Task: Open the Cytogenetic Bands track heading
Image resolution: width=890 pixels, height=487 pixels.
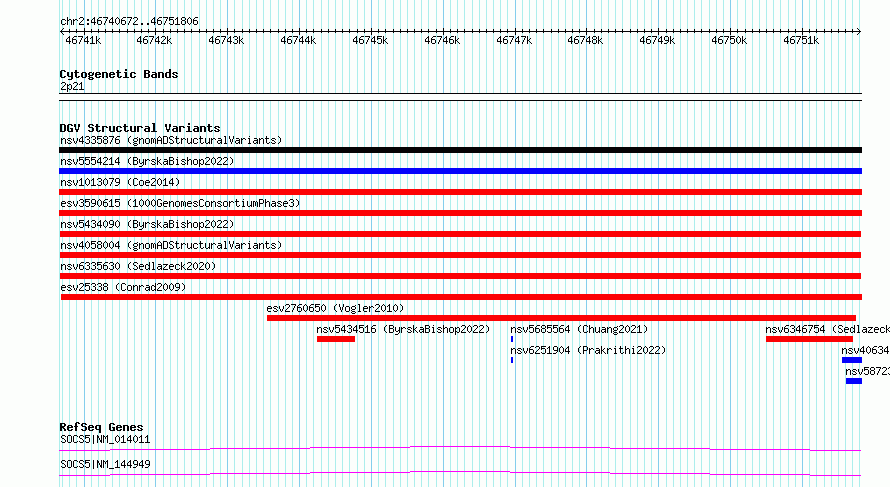Action: pyautogui.click(x=119, y=74)
